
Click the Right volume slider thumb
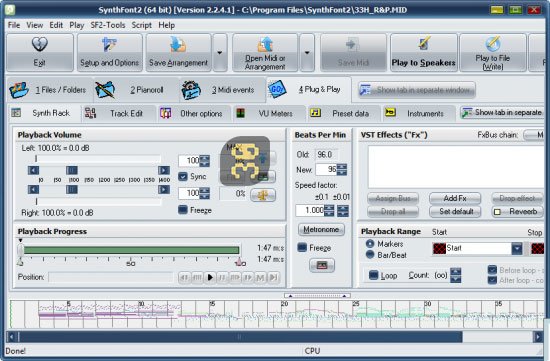(72, 189)
